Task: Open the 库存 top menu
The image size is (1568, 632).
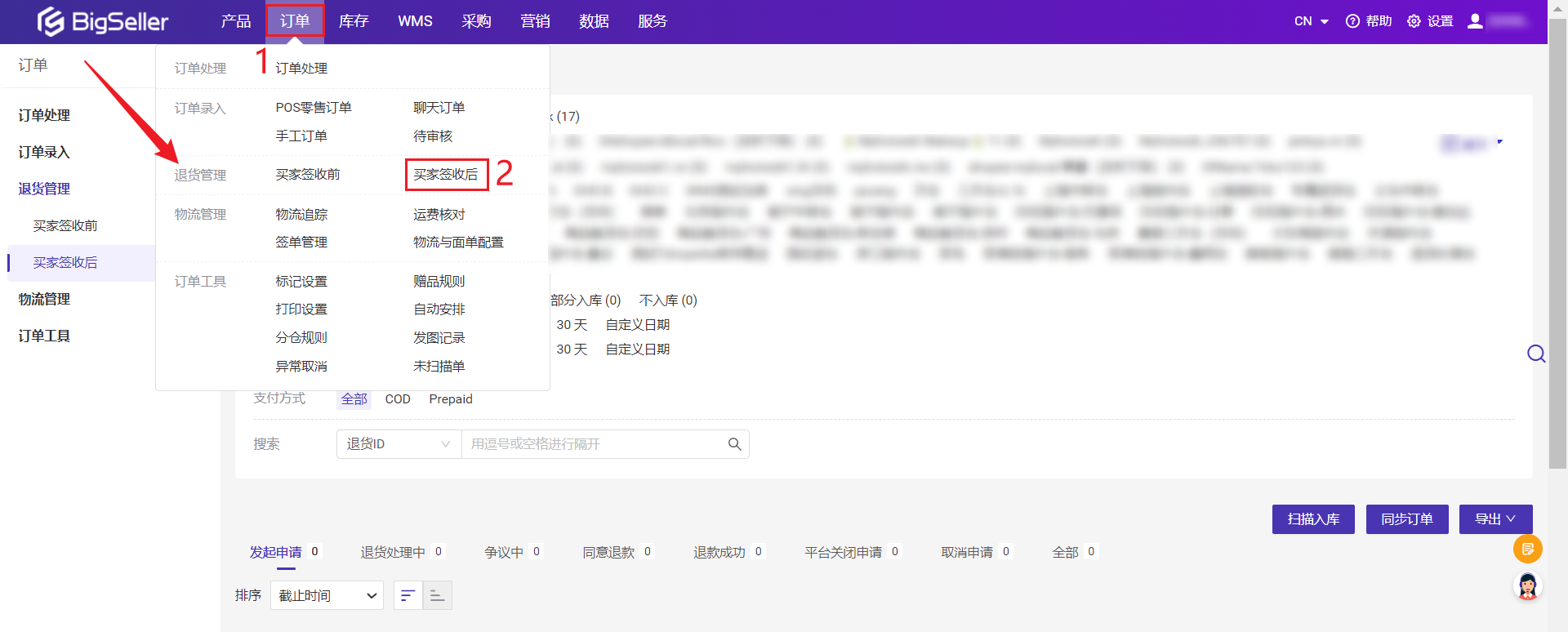Action: pyautogui.click(x=354, y=21)
